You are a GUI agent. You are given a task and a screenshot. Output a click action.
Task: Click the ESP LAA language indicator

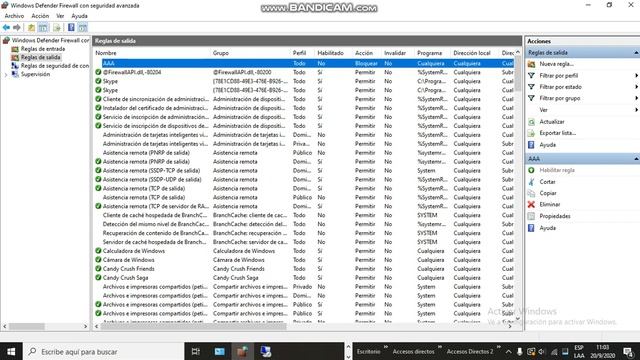click(x=579, y=351)
